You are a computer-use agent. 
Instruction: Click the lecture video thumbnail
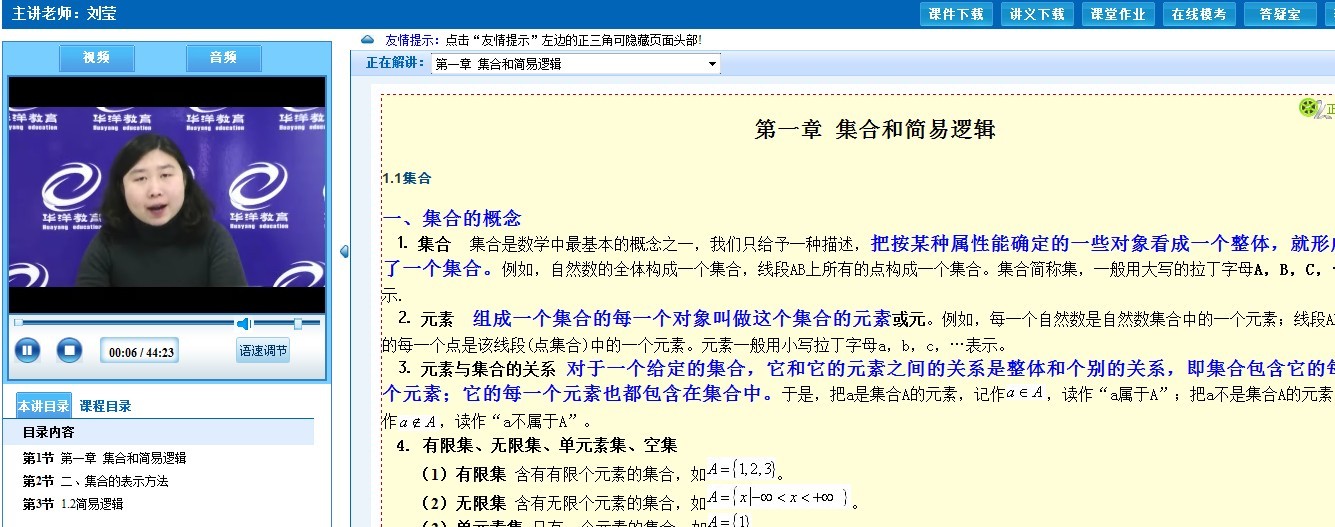167,194
